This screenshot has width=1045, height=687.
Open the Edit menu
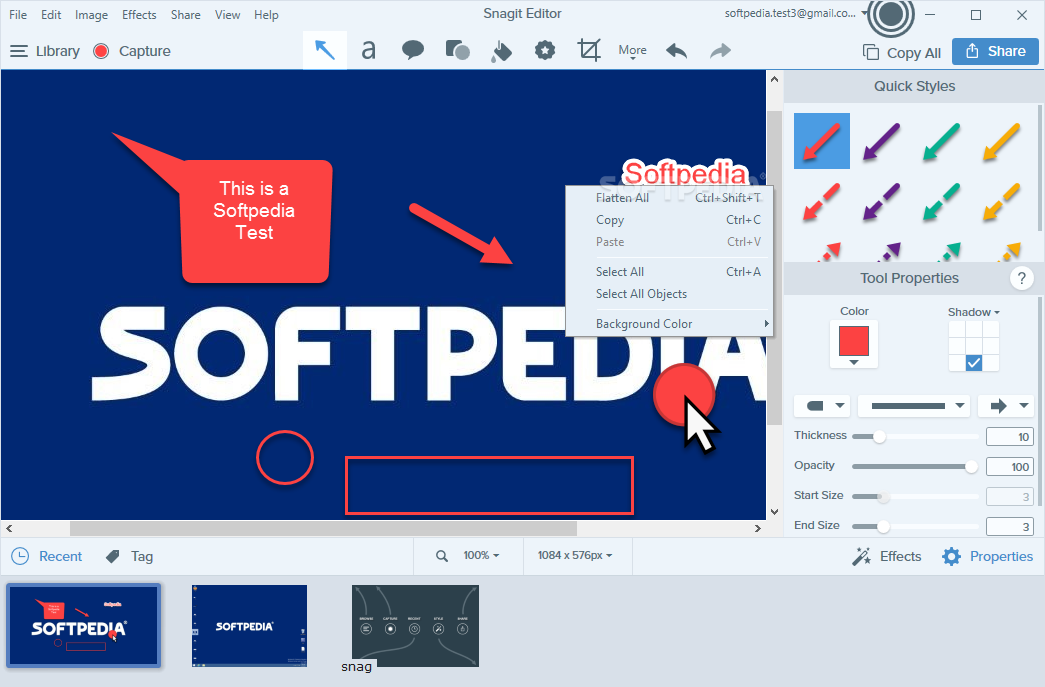tap(51, 15)
